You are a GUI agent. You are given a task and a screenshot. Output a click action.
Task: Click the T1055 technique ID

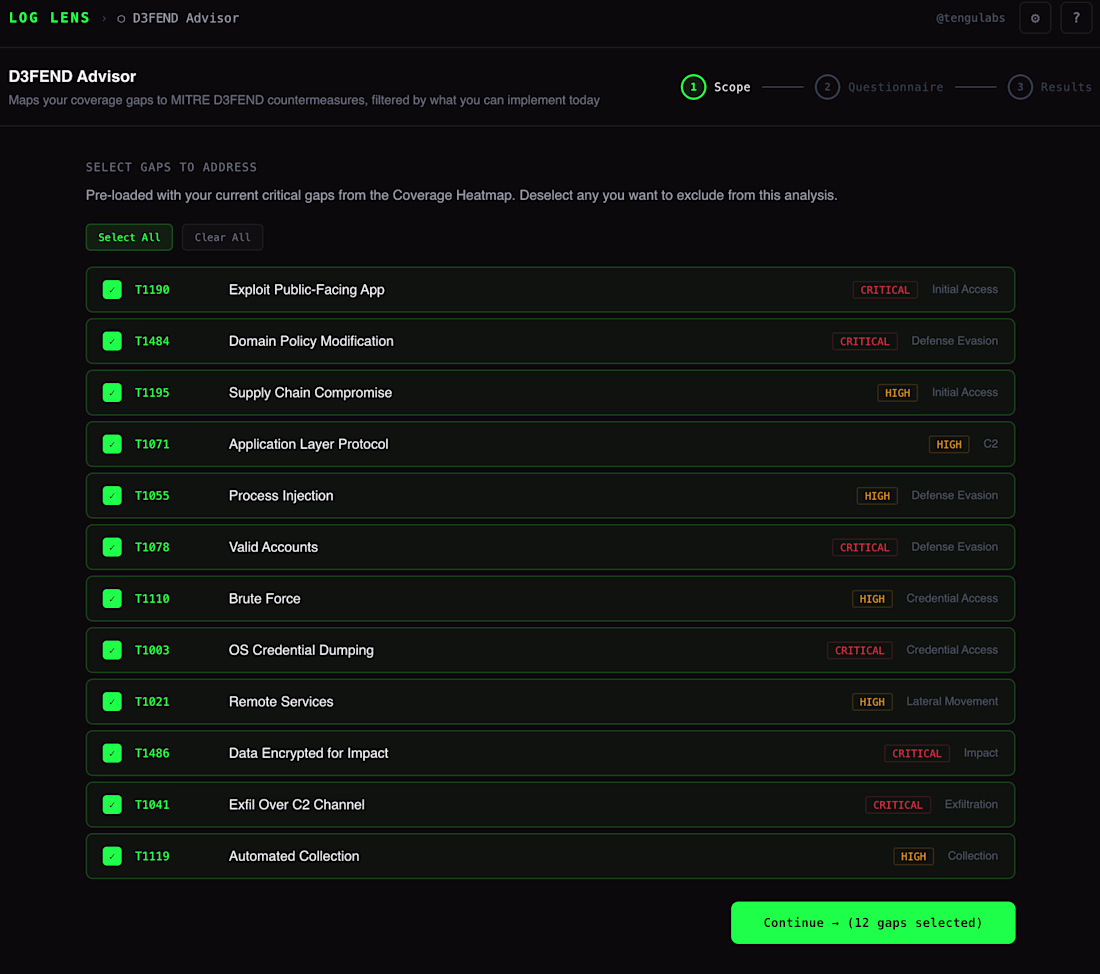[x=152, y=495]
